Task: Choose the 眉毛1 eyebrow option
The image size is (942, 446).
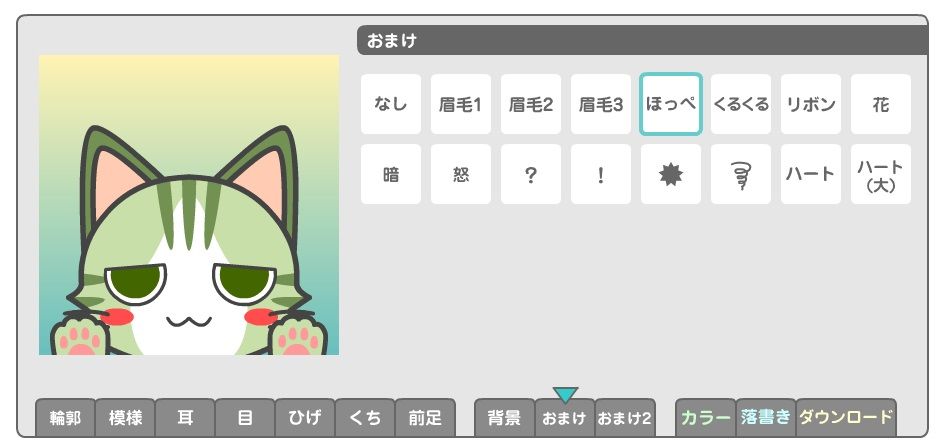Action: click(x=461, y=104)
